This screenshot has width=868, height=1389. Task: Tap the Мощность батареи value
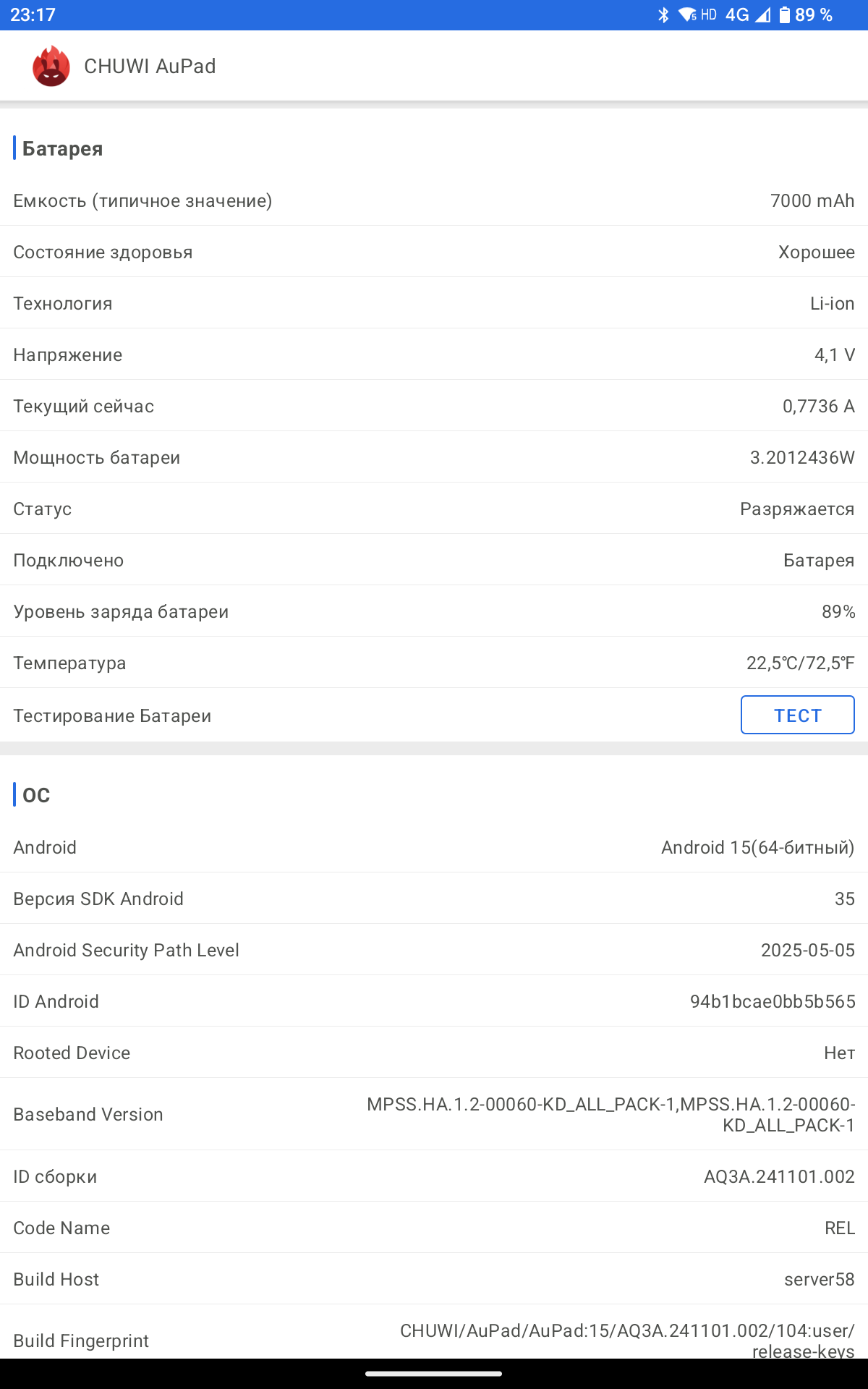[802, 457]
